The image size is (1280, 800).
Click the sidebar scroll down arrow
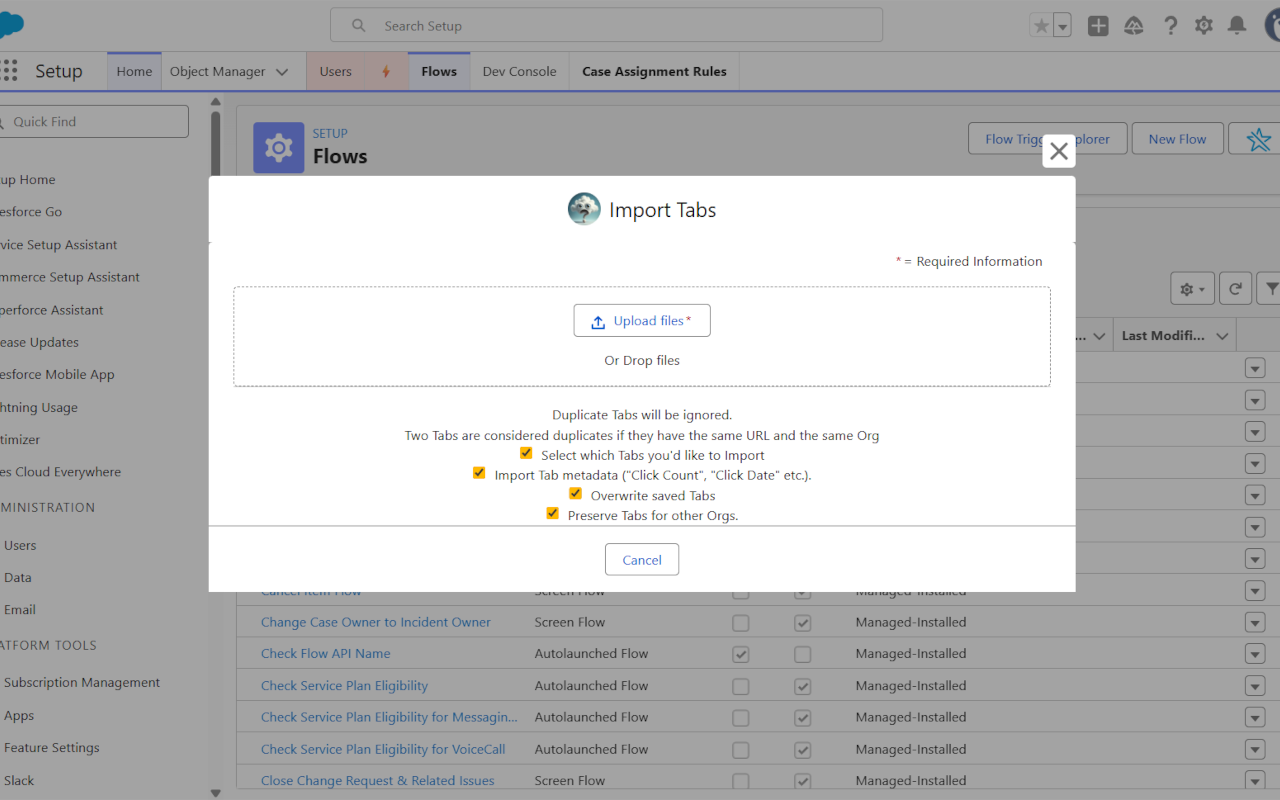216,792
